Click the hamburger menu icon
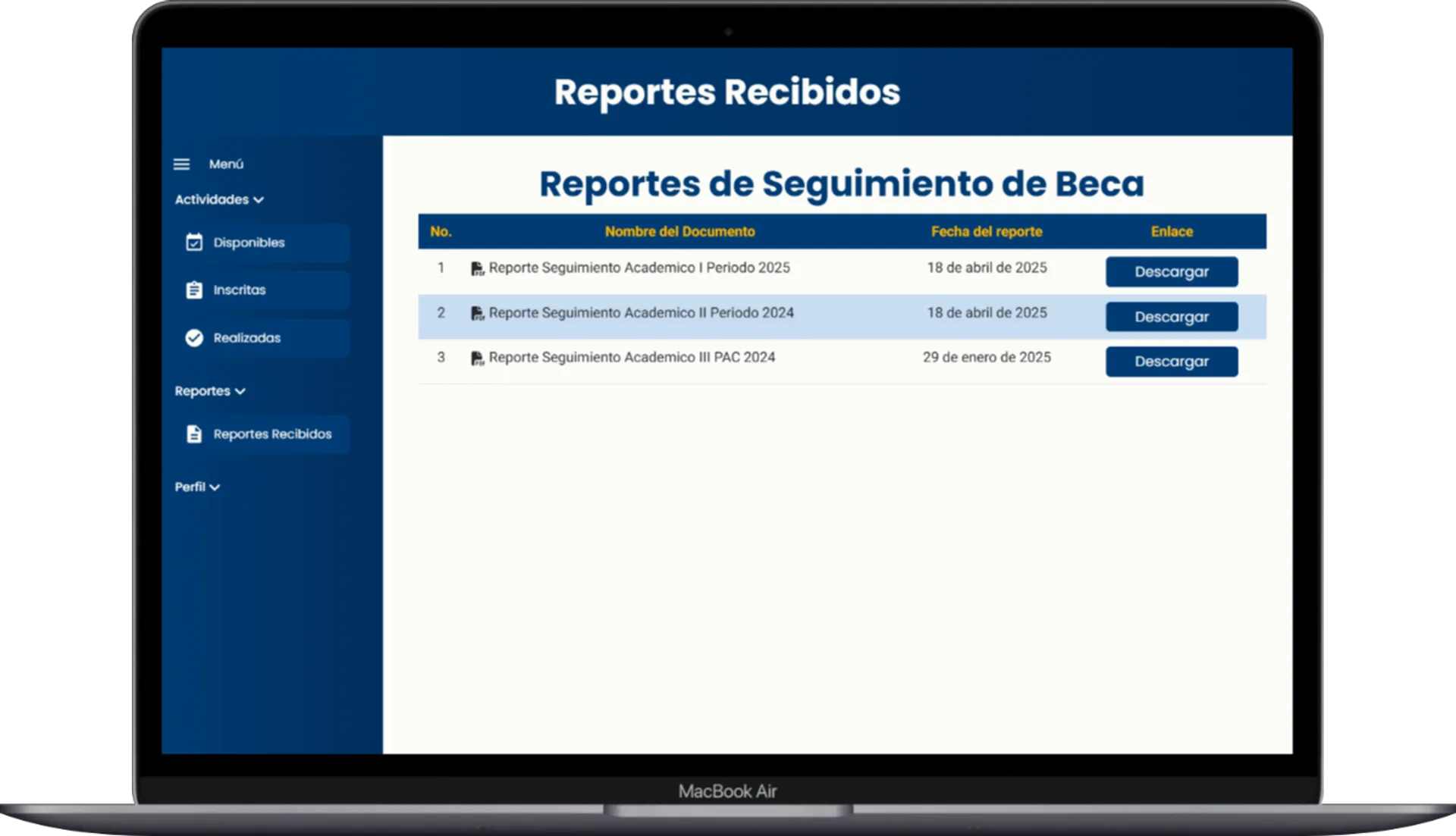The height and width of the screenshot is (836, 1456). coord(181,164)
